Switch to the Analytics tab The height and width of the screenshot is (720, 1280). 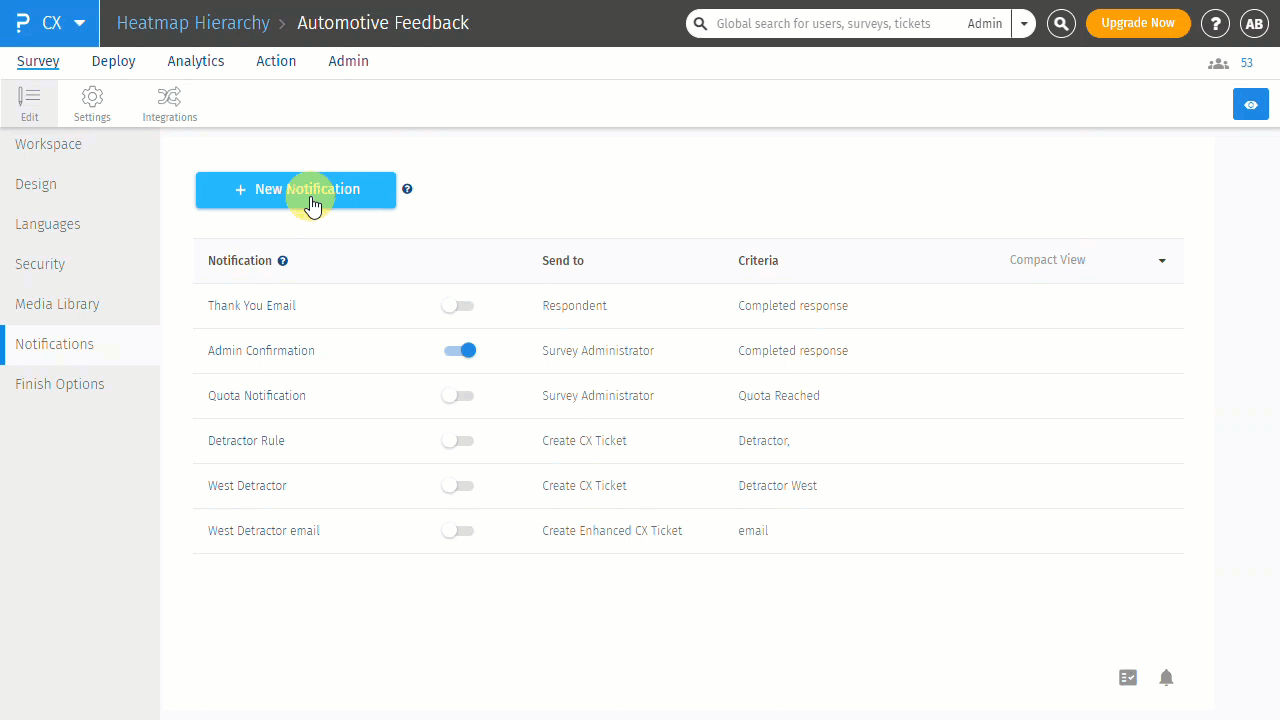(x=196, y=61)
